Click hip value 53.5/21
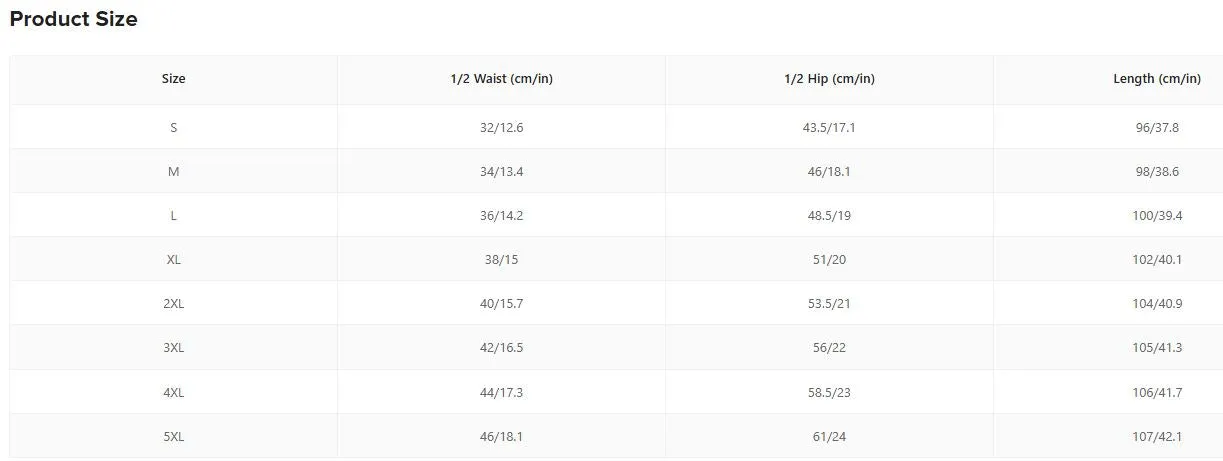The image size is (1223, 461). 829,304
